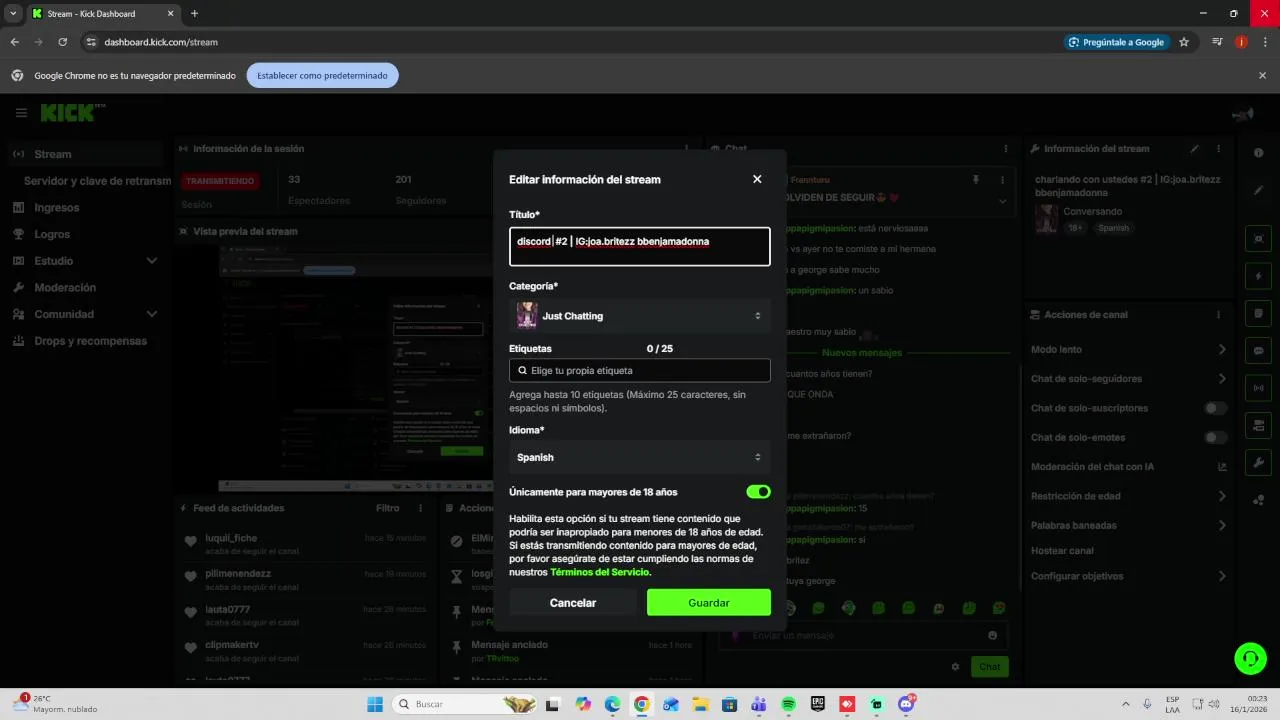Open the hamburger menu next to Kick logo
This screenshot has width=1280, height=720.
pos(21,113)
